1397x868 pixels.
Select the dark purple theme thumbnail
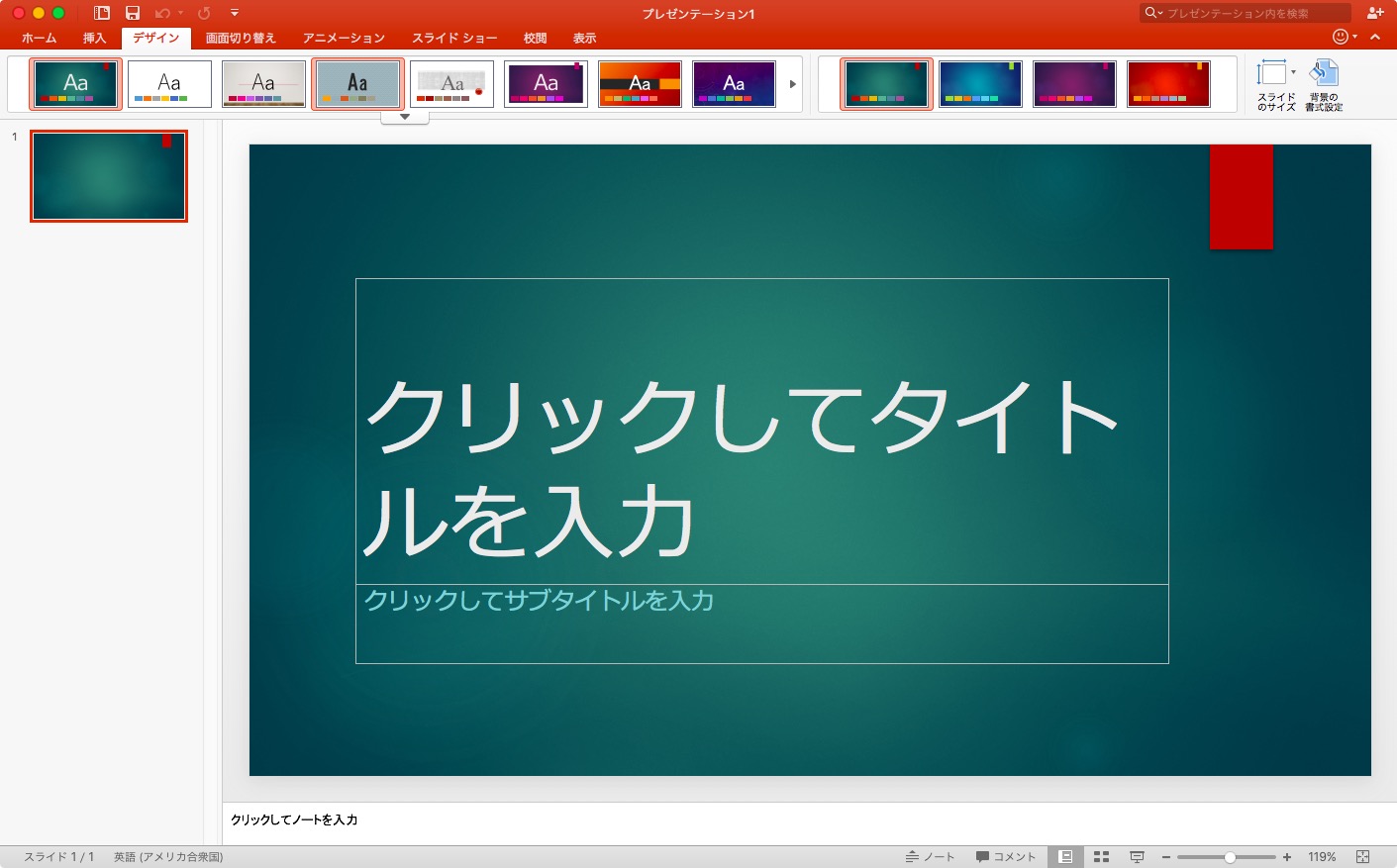click(x=546, y=84)
